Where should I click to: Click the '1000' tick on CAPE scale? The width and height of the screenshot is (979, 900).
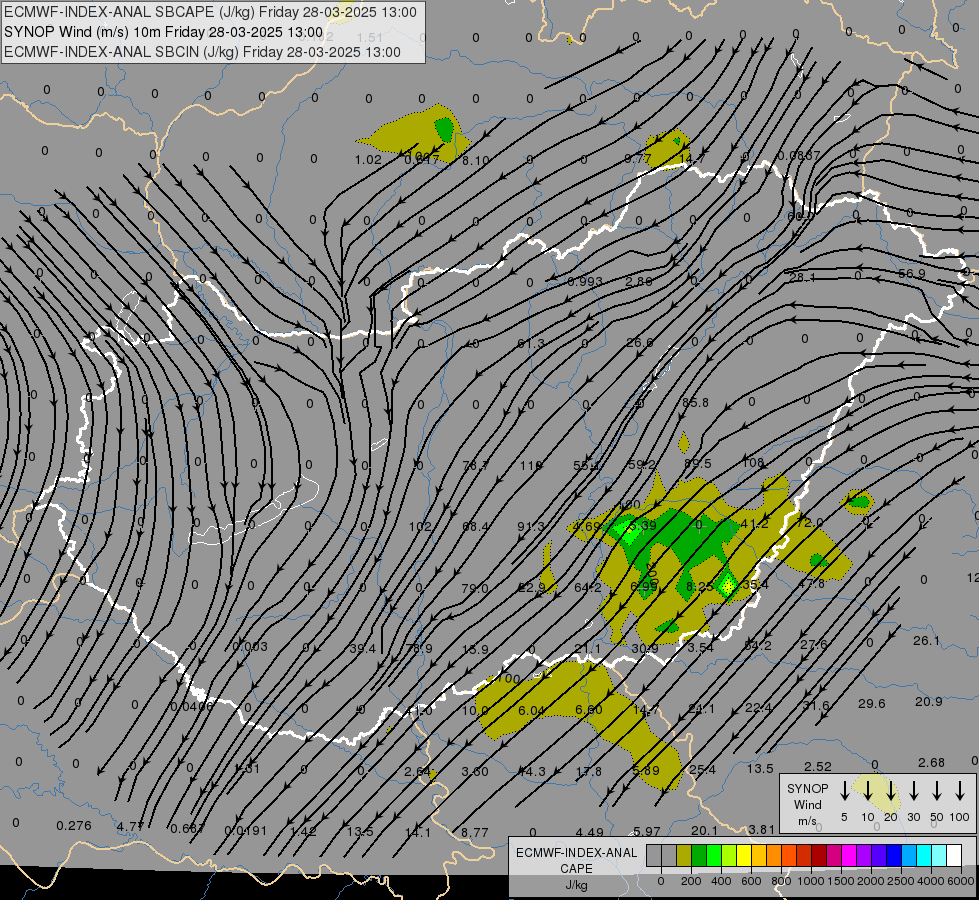[810, 881]
